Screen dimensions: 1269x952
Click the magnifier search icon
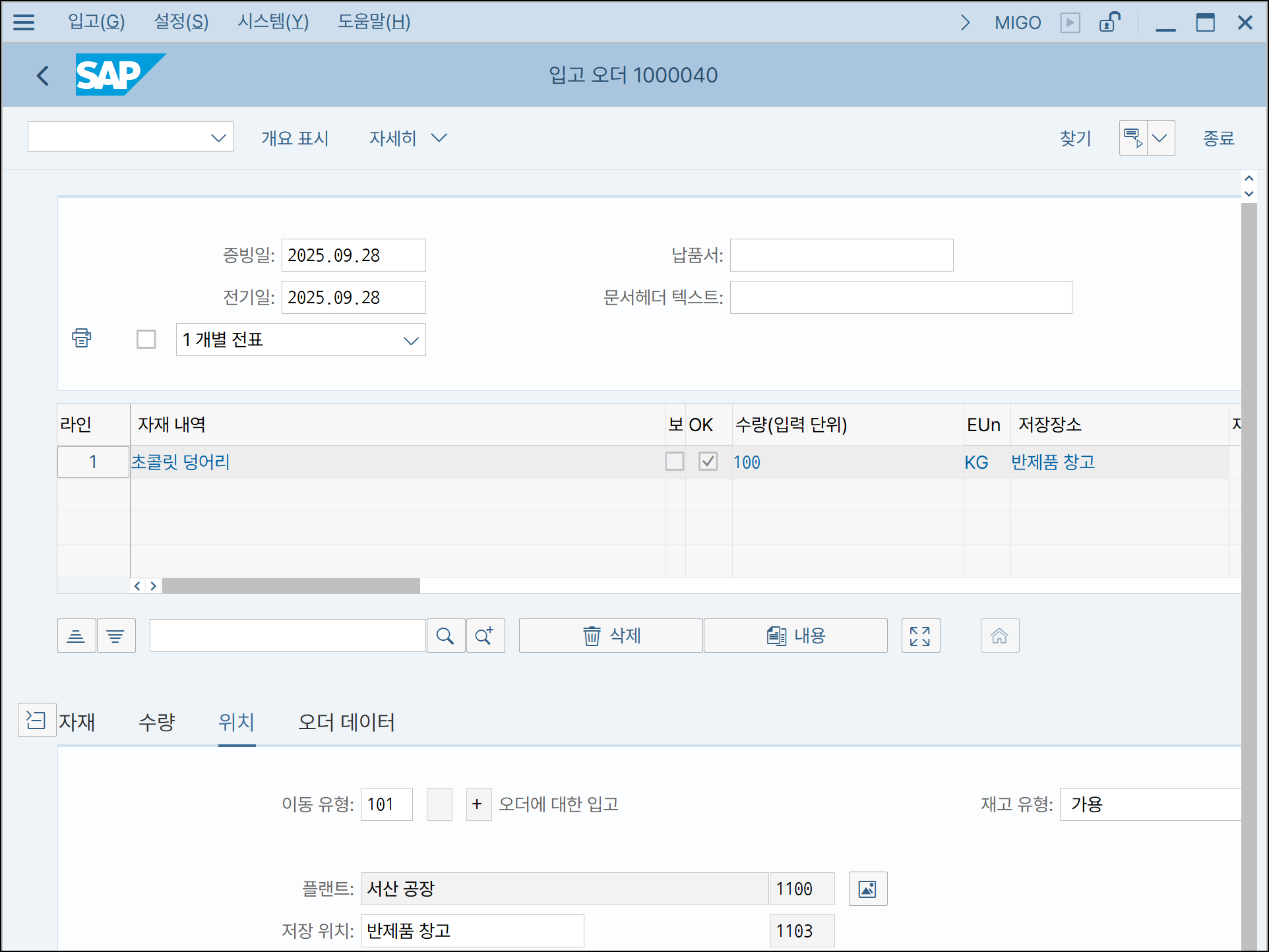445,636
